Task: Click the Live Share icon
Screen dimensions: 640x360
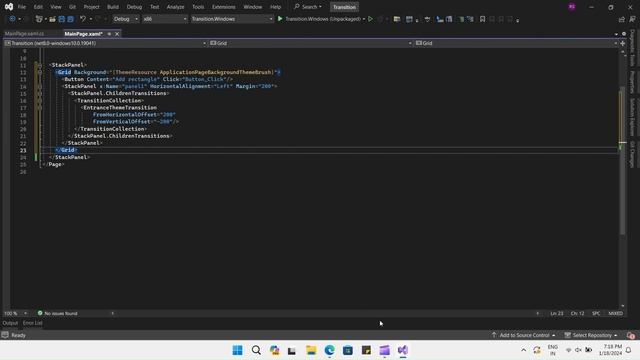Action: [622, 19]
